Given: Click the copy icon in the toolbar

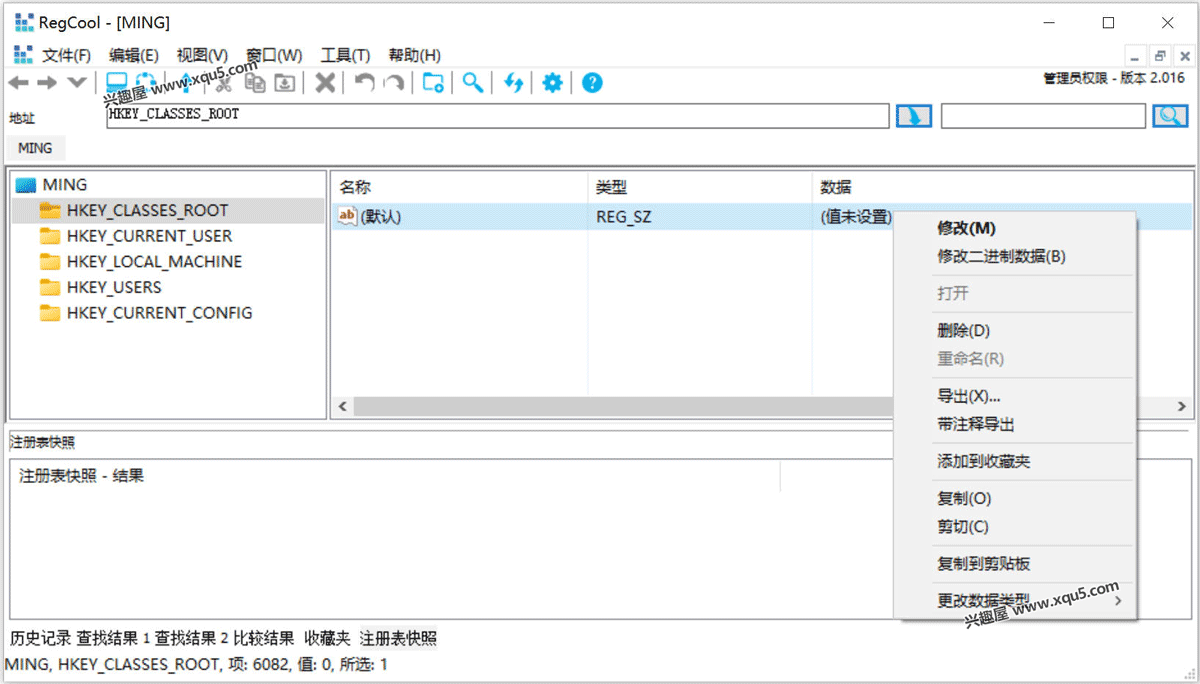Looking at the screenshot, I should click(255, 83).
